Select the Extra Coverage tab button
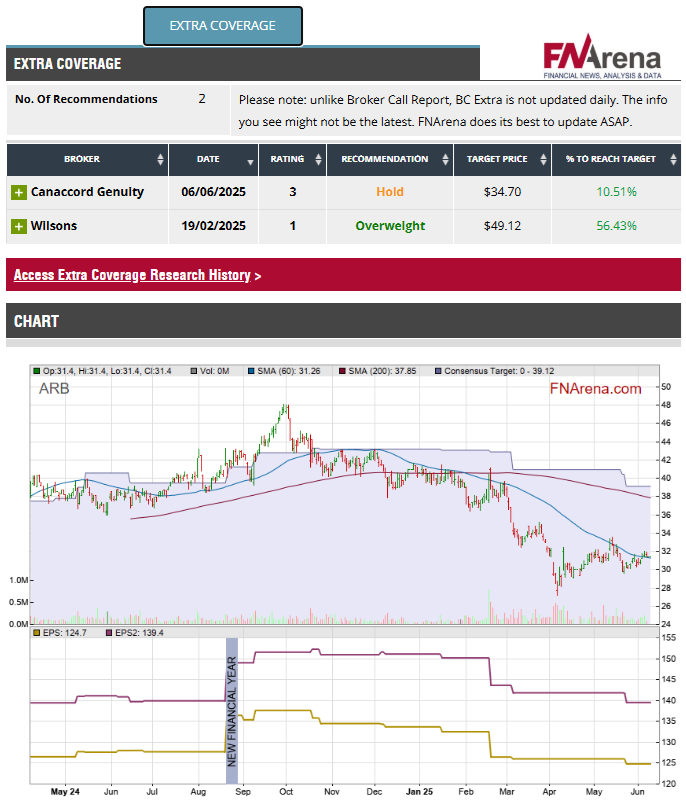This screenshot has height=808, width=686. coord(222,26)
